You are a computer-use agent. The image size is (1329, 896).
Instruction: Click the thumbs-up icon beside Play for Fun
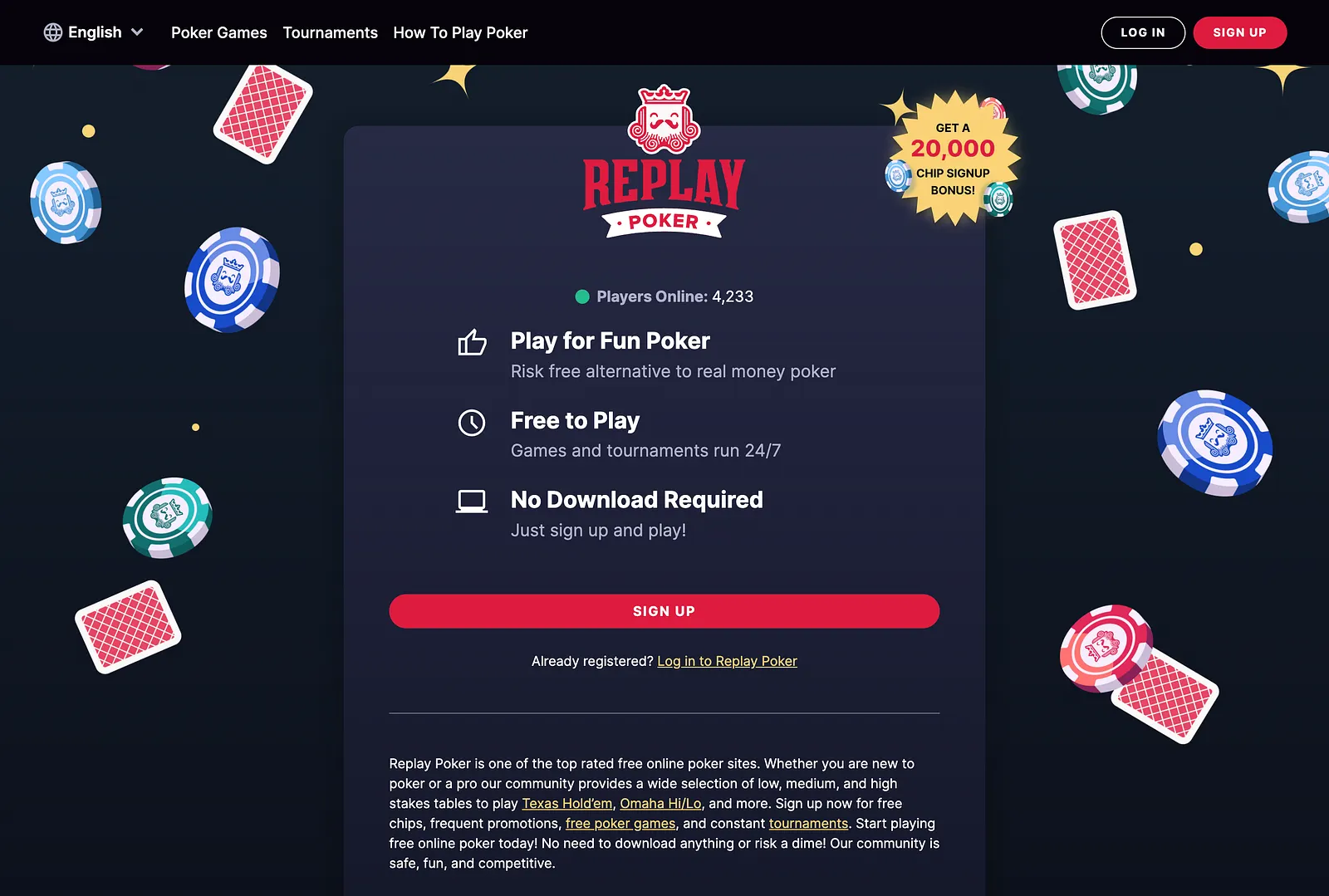point(472,342)
